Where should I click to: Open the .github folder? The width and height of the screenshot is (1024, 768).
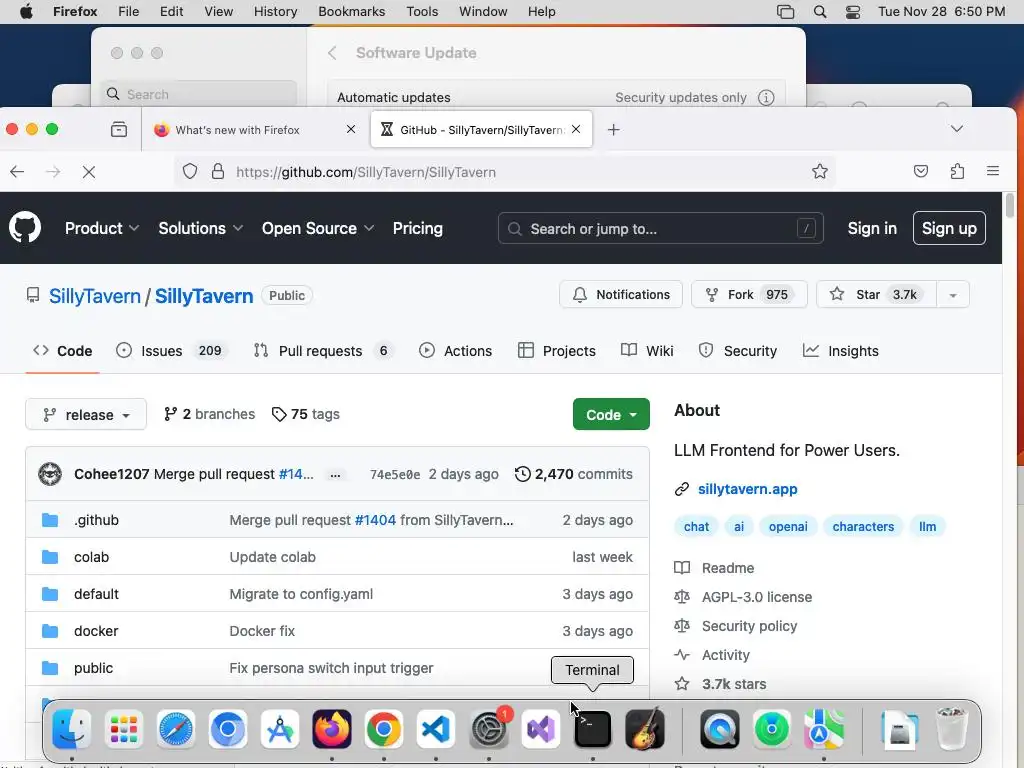click(x=96, y=520)
